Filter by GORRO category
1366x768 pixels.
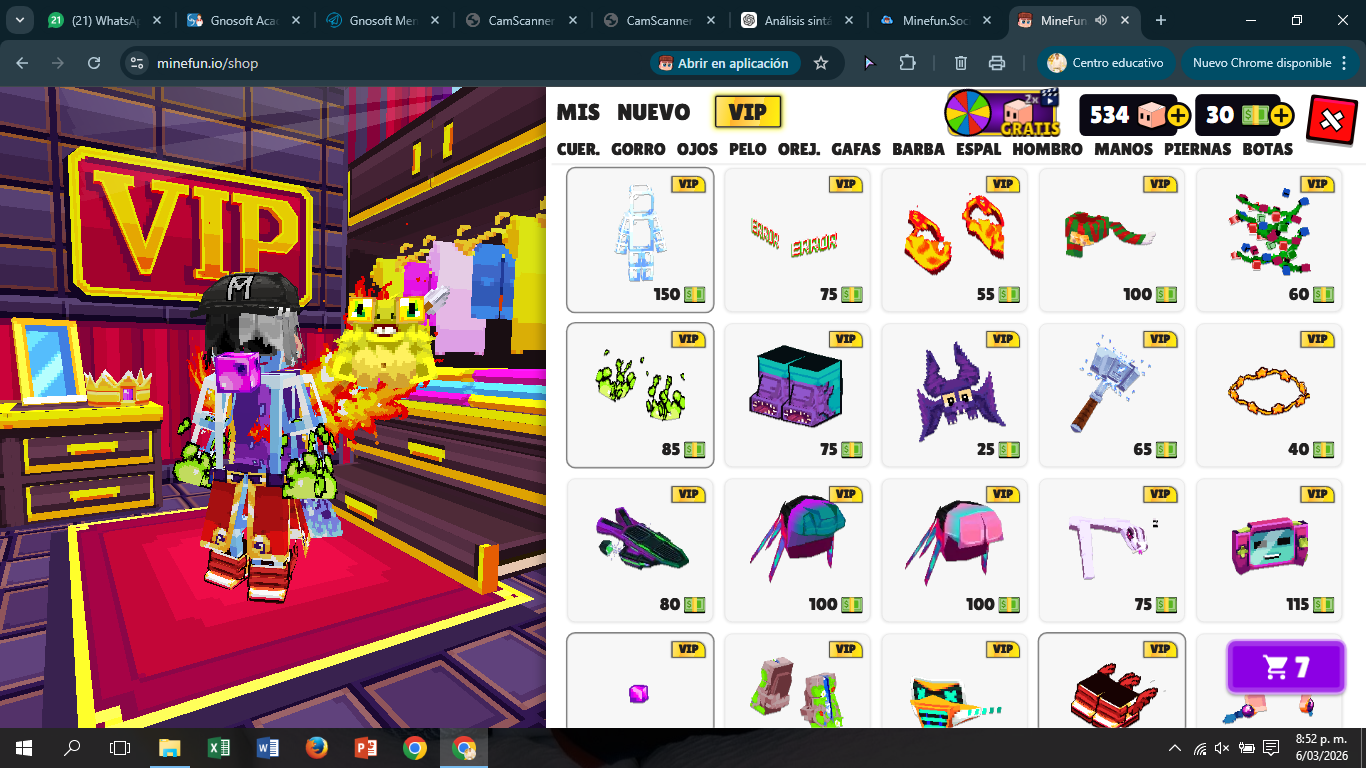pyautogui.click(x=638, y=149)
